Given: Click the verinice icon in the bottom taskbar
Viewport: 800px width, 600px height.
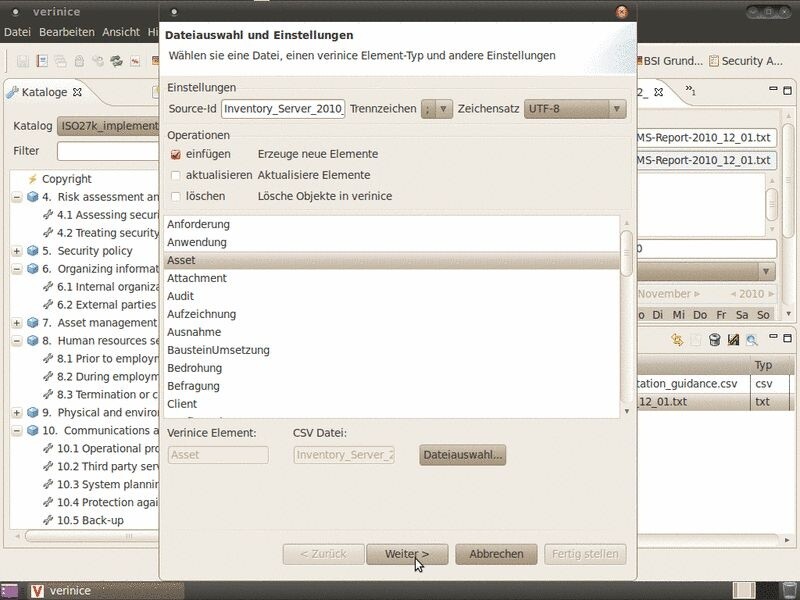Looking at the screenshot, I should coord(38,590).
